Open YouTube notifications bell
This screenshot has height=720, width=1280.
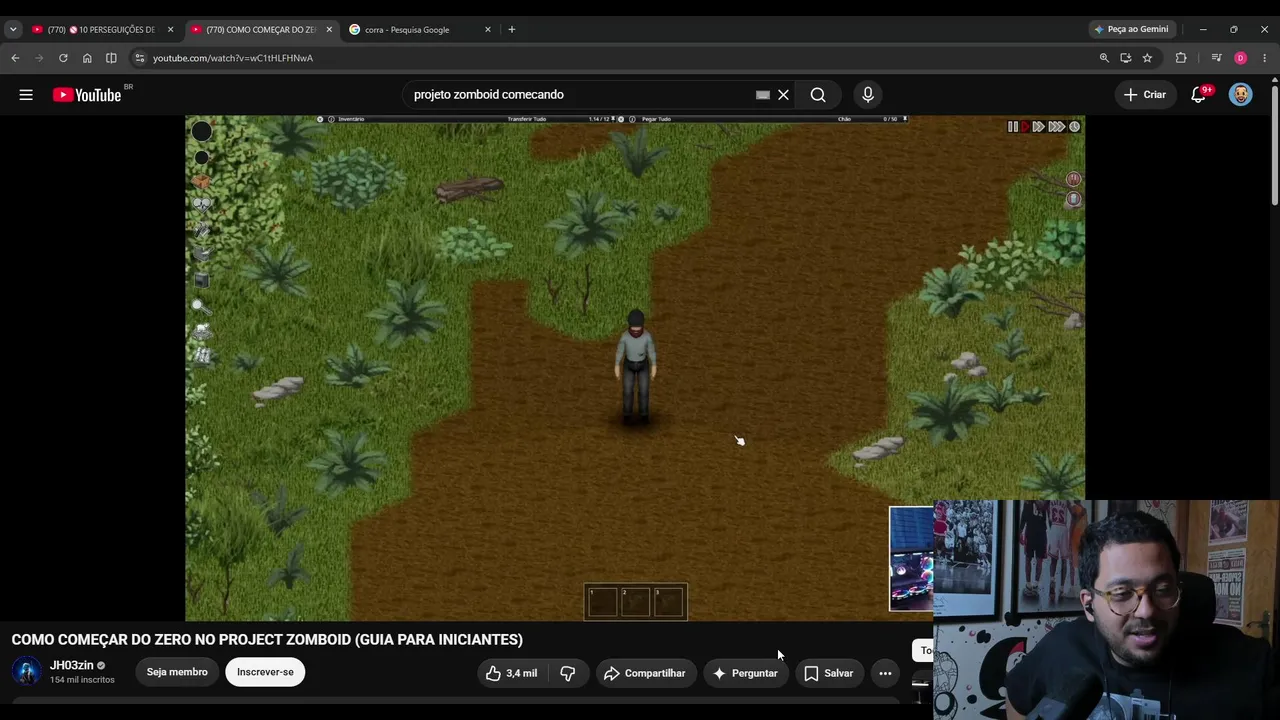[x=1199, y=95]
